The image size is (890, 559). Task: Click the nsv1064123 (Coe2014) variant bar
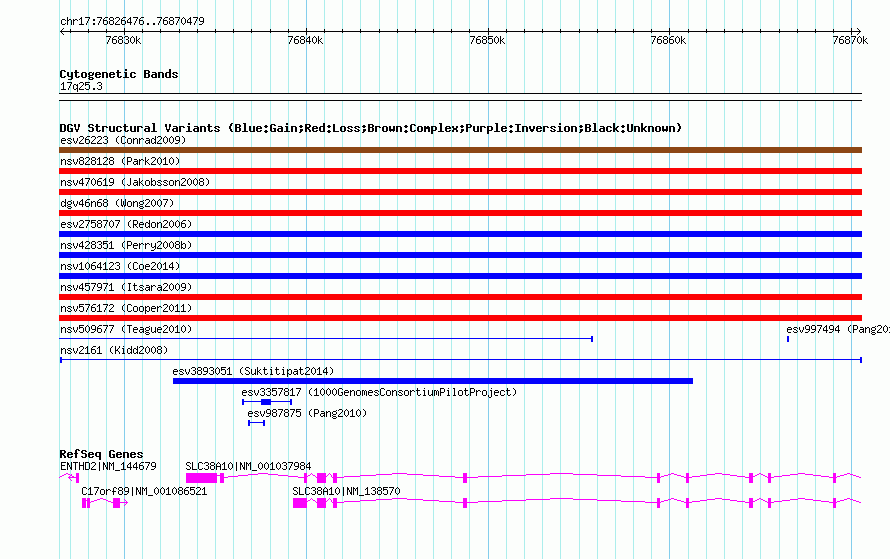click(460, 276)
